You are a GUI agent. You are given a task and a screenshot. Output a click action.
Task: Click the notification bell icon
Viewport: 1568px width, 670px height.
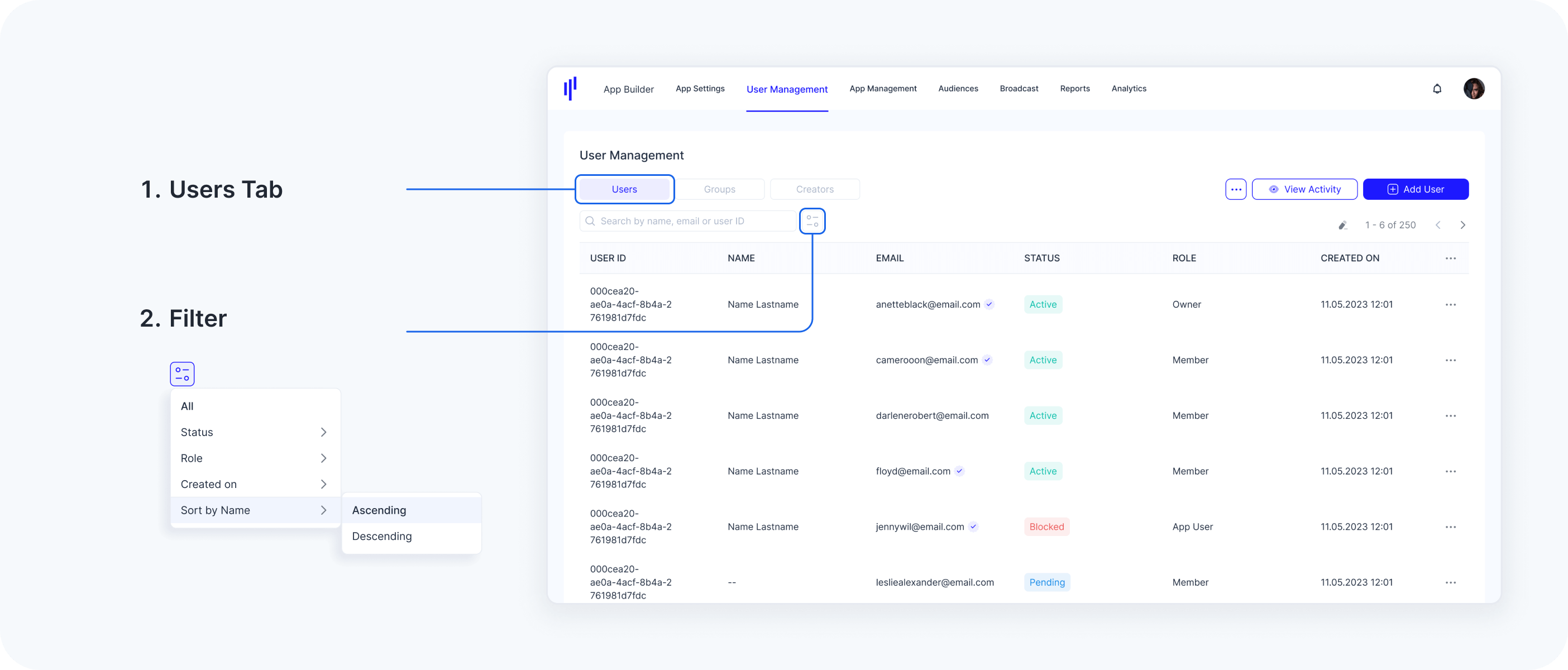click(x=1437, y=89)
